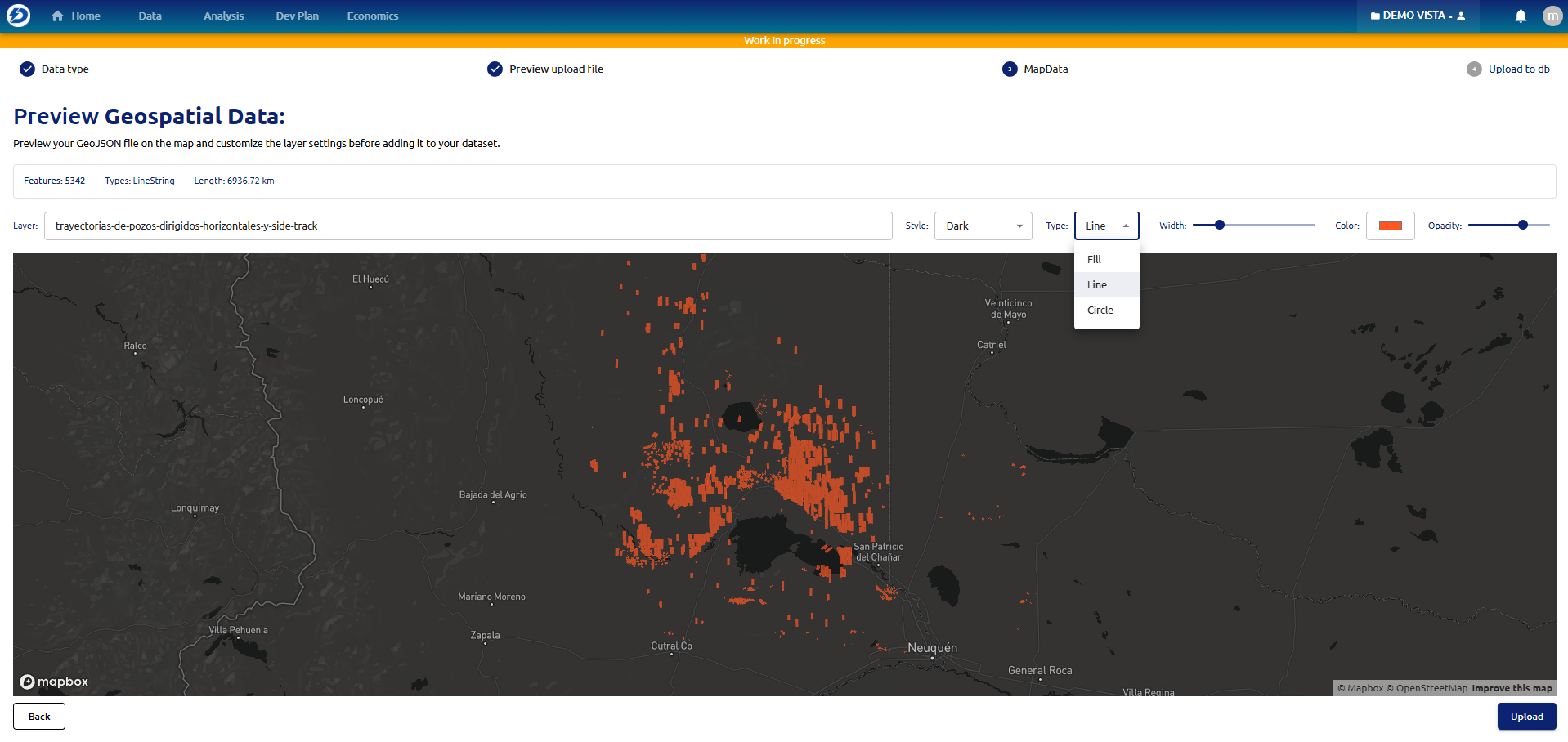Open the notifications bell
This screenshot has width=1568, height=742.
(x=1521, y=16)
